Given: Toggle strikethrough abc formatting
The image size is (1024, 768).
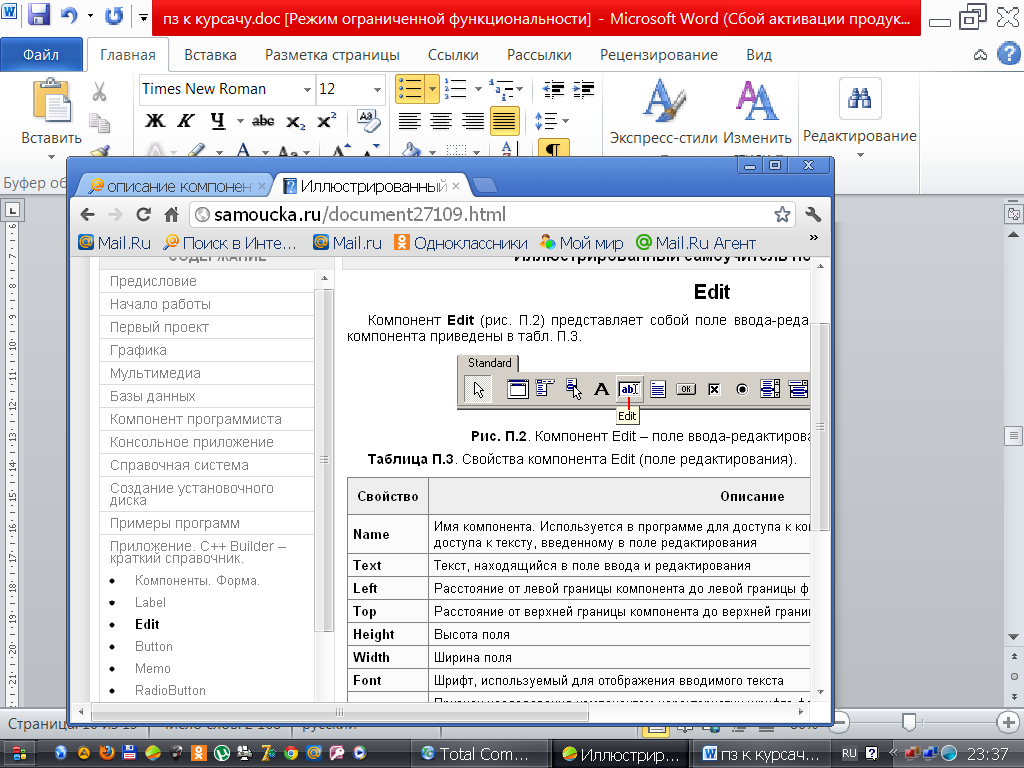Looking at the screenshot, I should pos(263,121).
